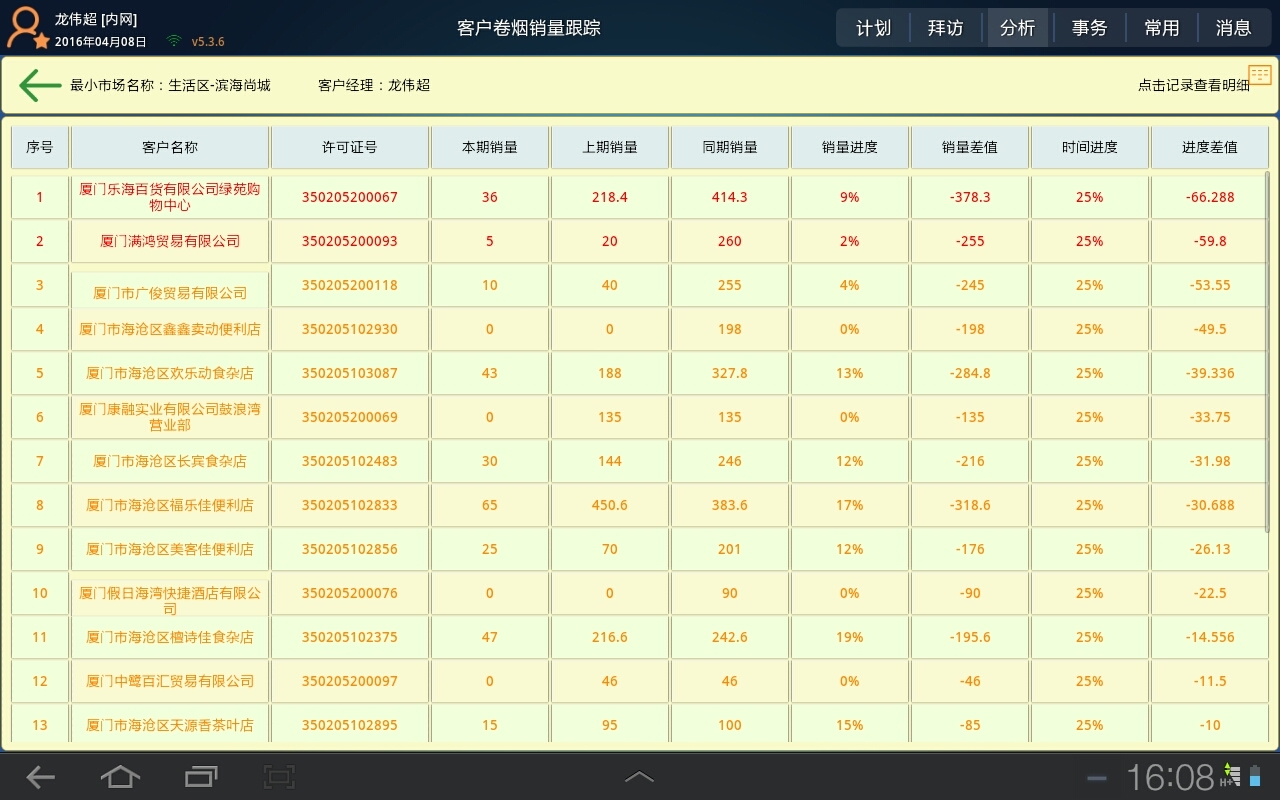Click license number 350205200118

[x=350, y=285]
